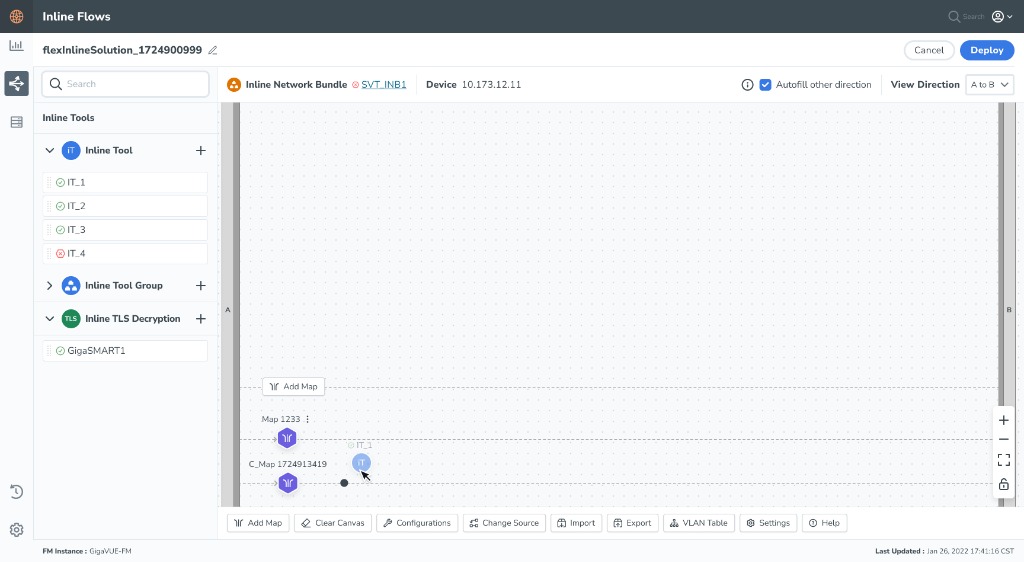
Task: Click Export in toolbar
Action: point(632,523)
